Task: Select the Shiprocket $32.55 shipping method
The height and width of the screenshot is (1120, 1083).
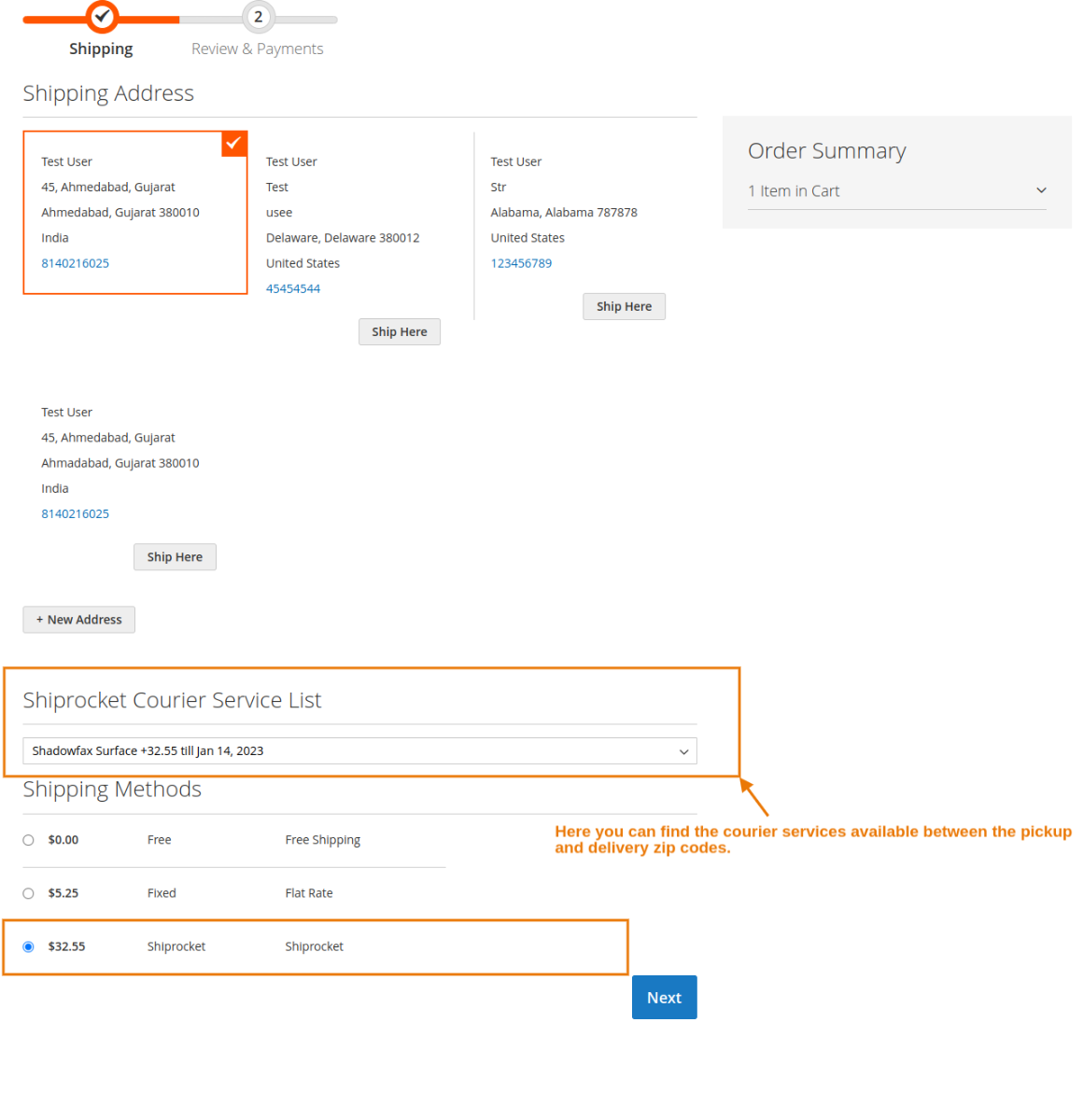Action: [28, 946]
